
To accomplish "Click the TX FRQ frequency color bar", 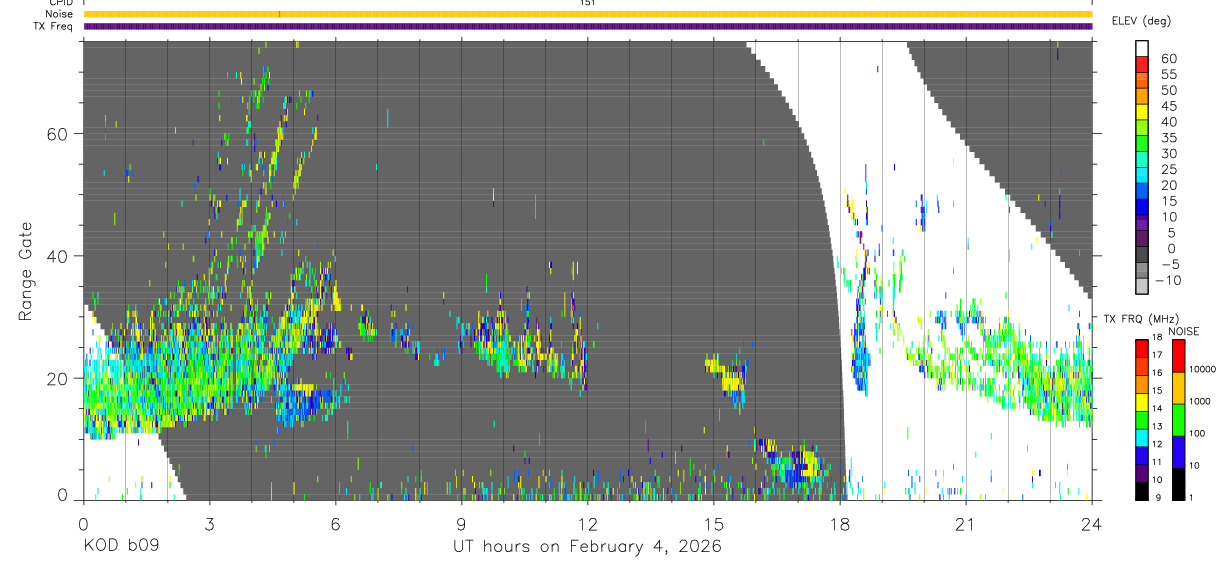I will (1142, 420).
